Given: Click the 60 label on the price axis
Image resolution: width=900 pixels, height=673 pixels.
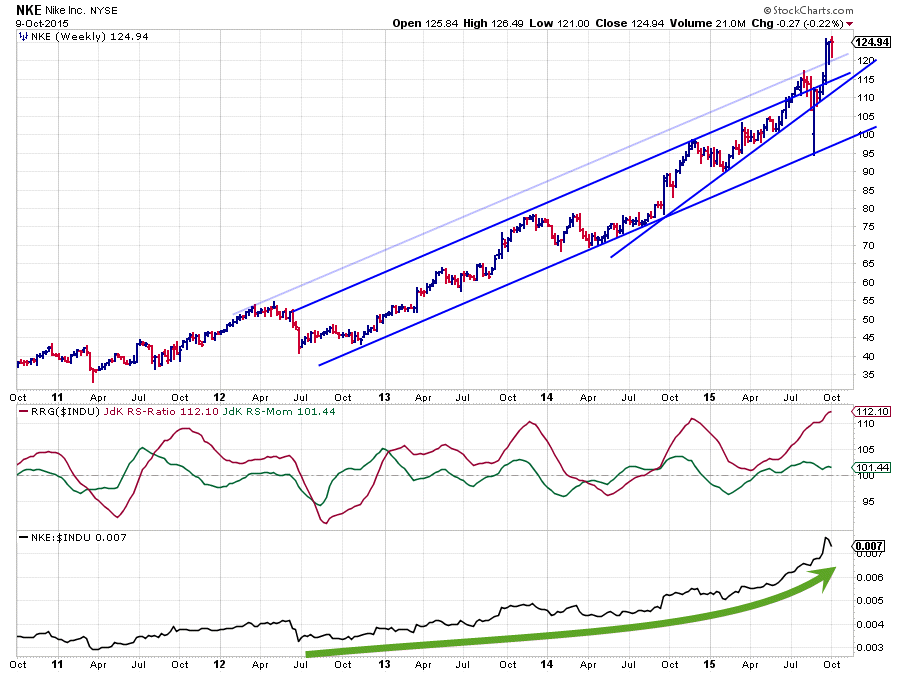Looking at the screenshot, I should pos(868,282).
